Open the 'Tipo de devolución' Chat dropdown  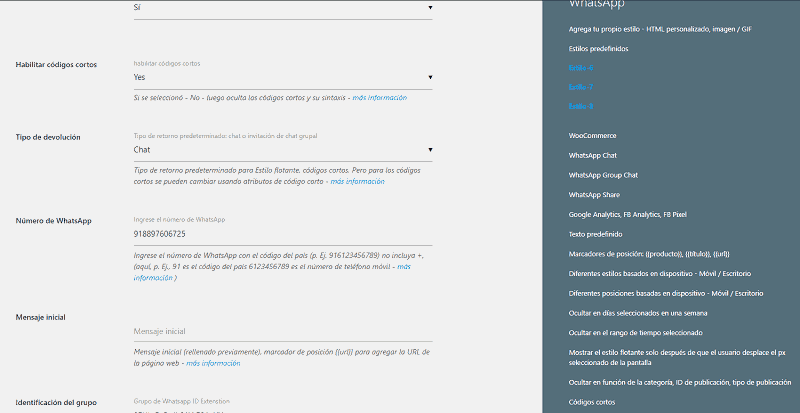pos(283,150)
